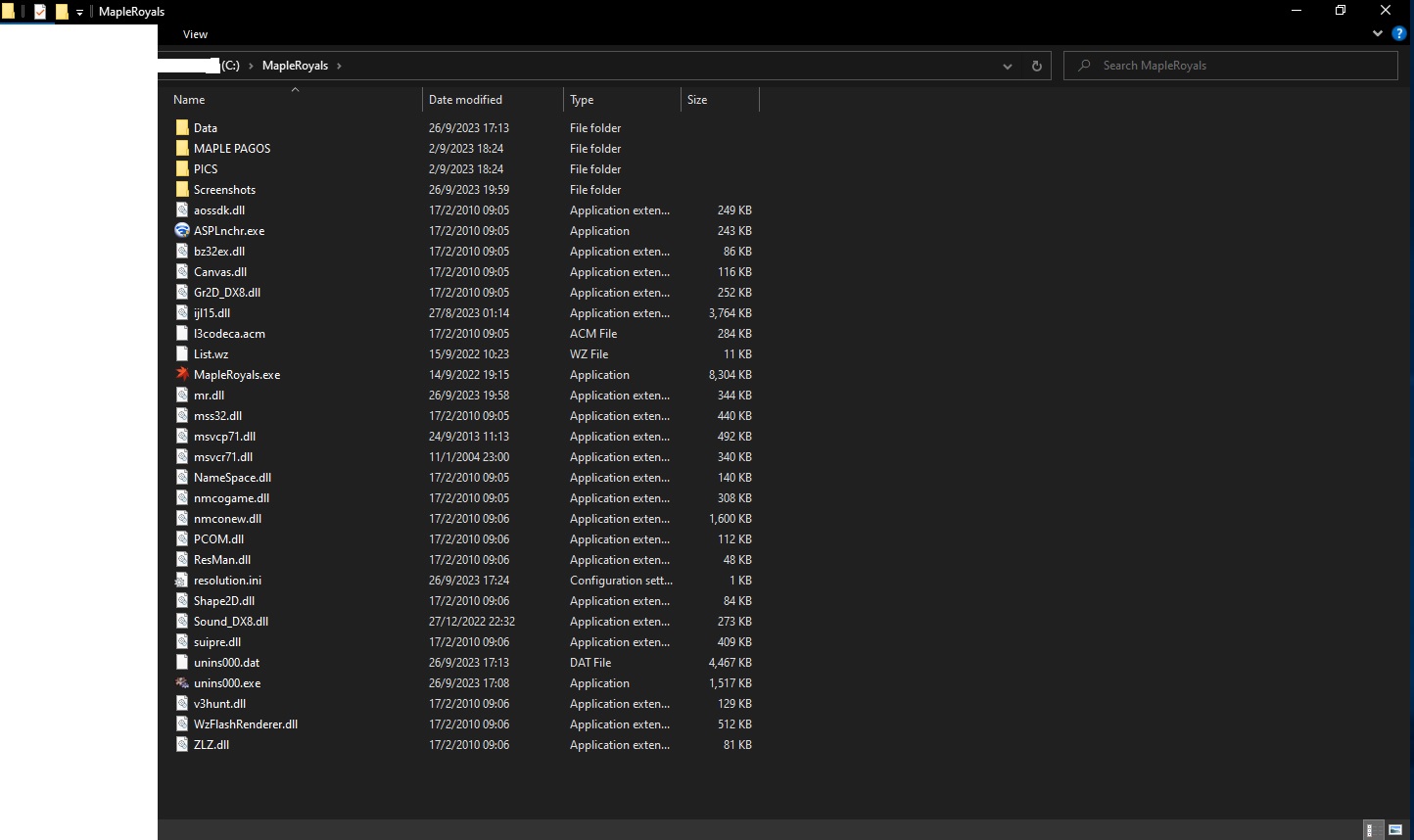Expand the chevron after MapleRoyals in breadcrumb
This screenshot has height=840, width=1414.
pos(339,66)
